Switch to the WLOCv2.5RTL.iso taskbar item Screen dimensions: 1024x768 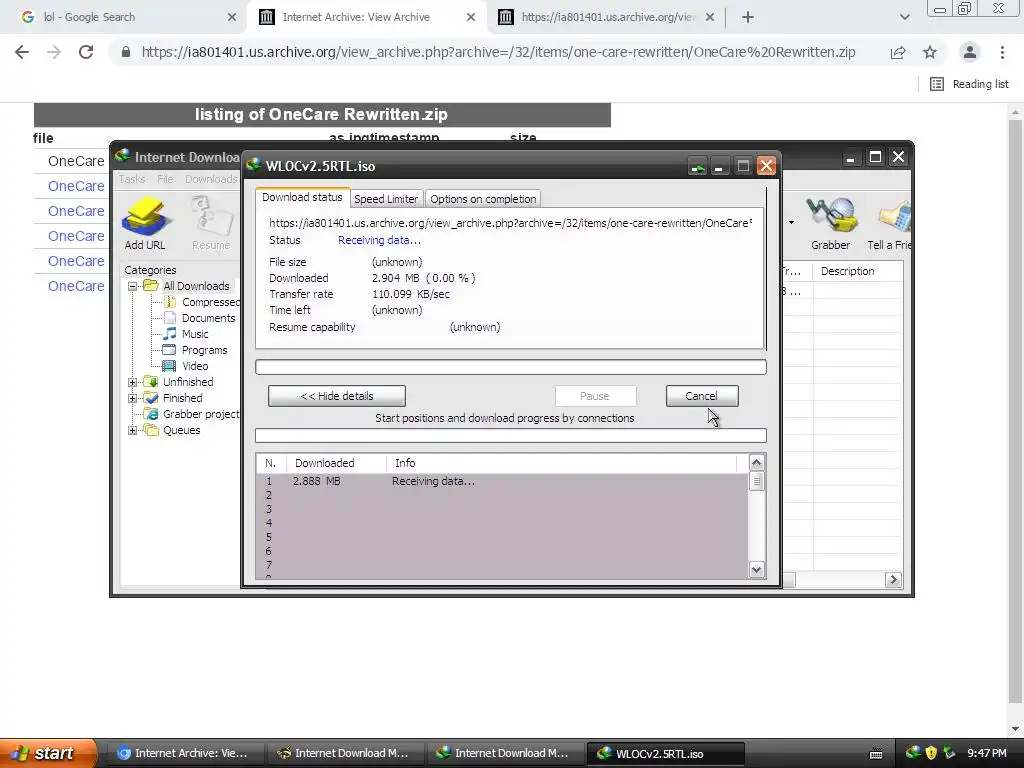click(665, 754)
